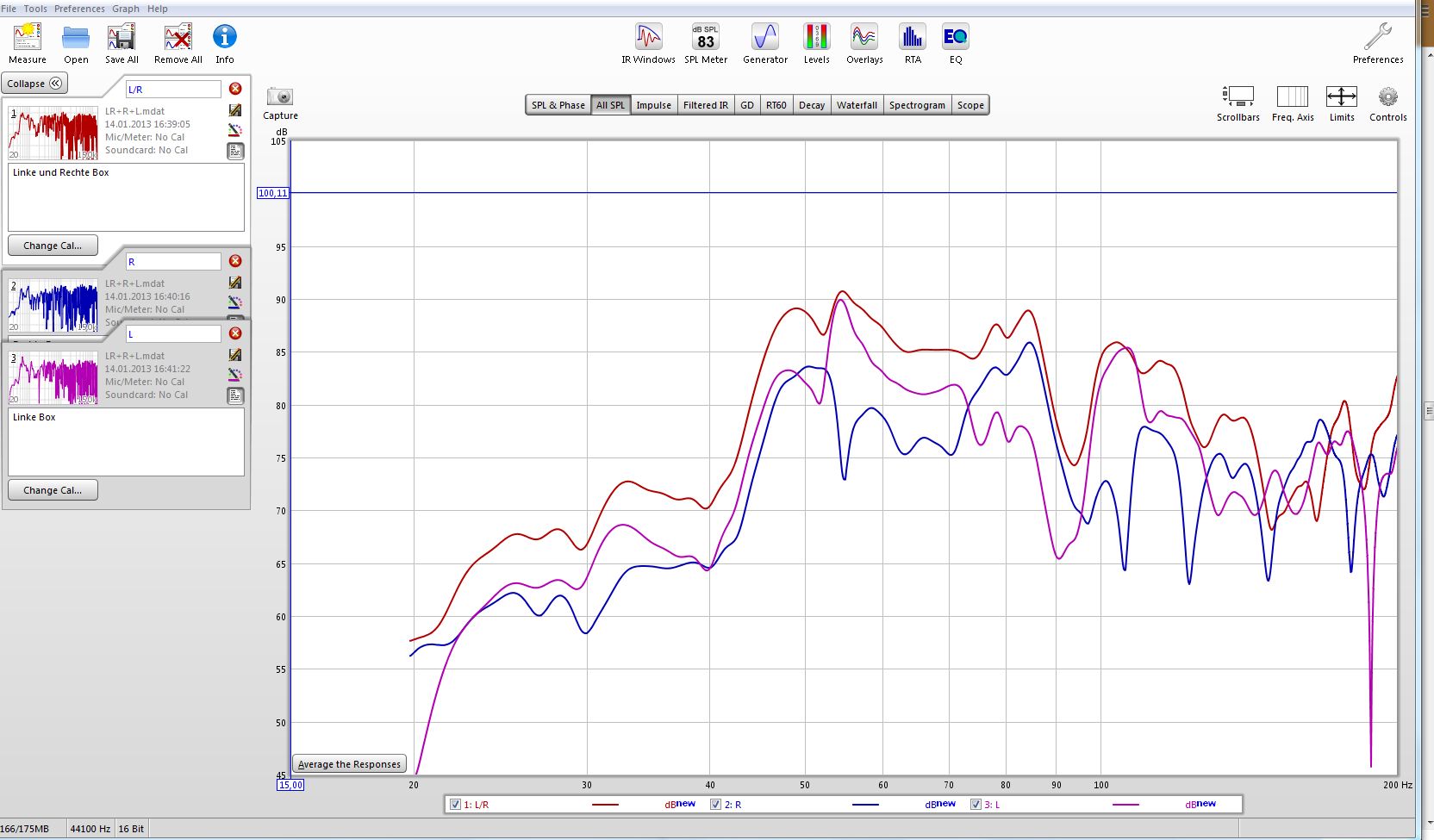Click the 100,11 axis top limit field
1434x840 pixels.
(x=273, y=193)
